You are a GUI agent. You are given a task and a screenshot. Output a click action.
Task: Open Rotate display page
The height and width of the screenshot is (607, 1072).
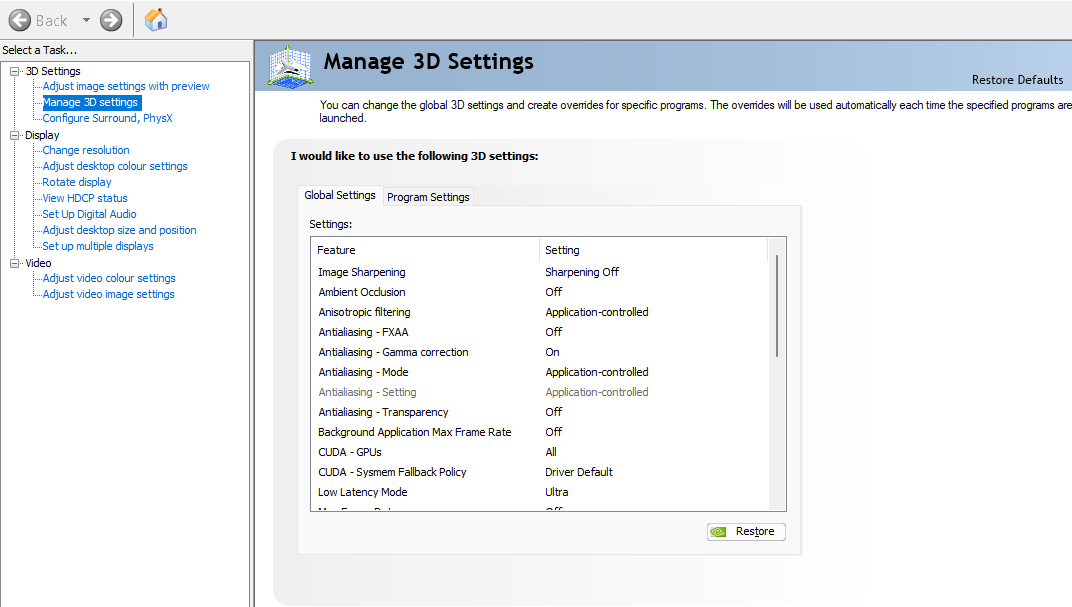pyautogui.click(x=77, y=183)
